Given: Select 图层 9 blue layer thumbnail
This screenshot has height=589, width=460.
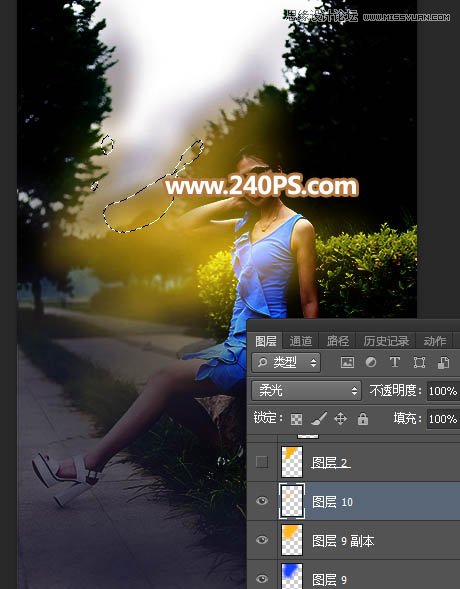Looking at the screenshot, I should click(x=292, y=576).
